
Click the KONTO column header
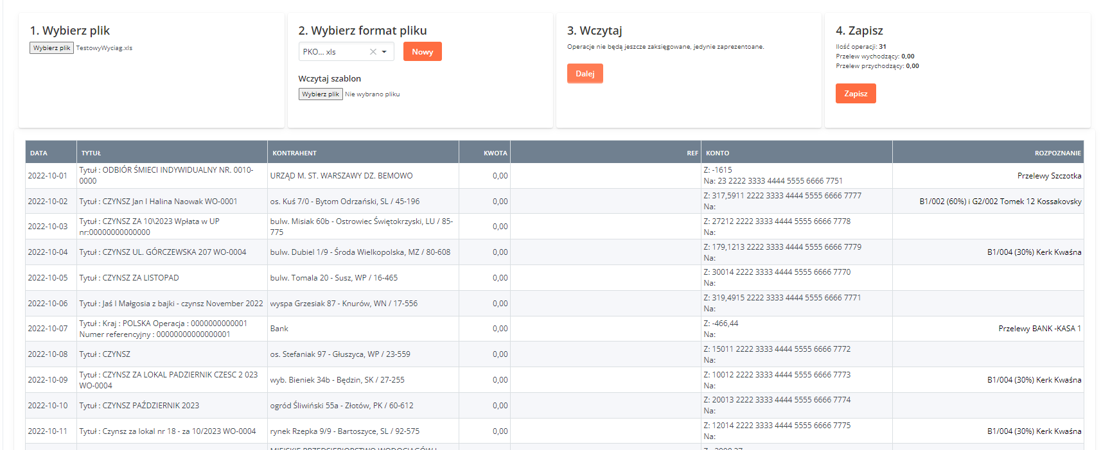(717, 153)
